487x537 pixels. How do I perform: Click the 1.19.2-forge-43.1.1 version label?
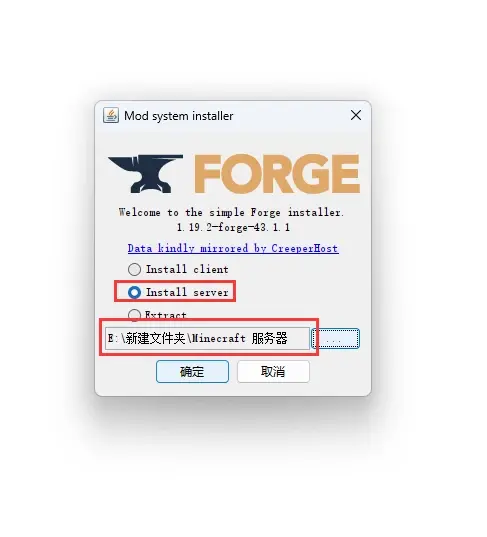tap(233, 227)
